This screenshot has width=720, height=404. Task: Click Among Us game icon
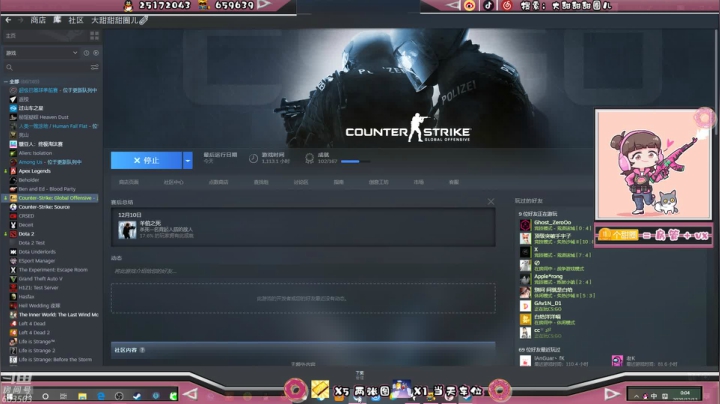(13, 162)
